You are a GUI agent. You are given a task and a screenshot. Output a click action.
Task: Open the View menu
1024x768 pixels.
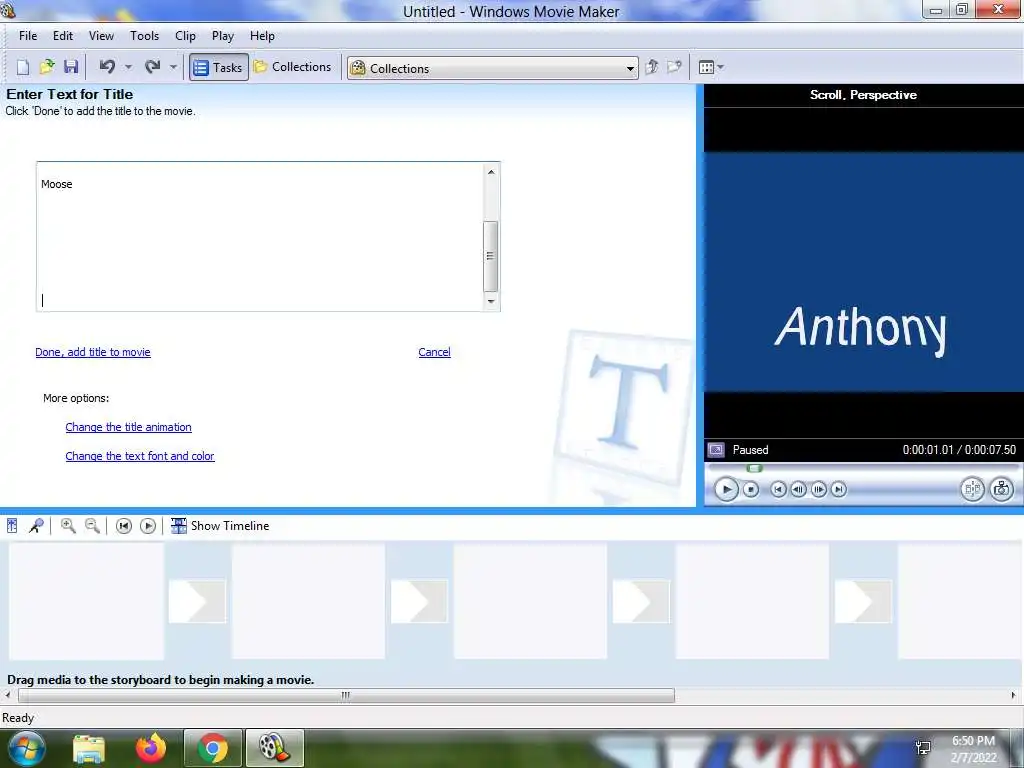[x=101, y=36]
